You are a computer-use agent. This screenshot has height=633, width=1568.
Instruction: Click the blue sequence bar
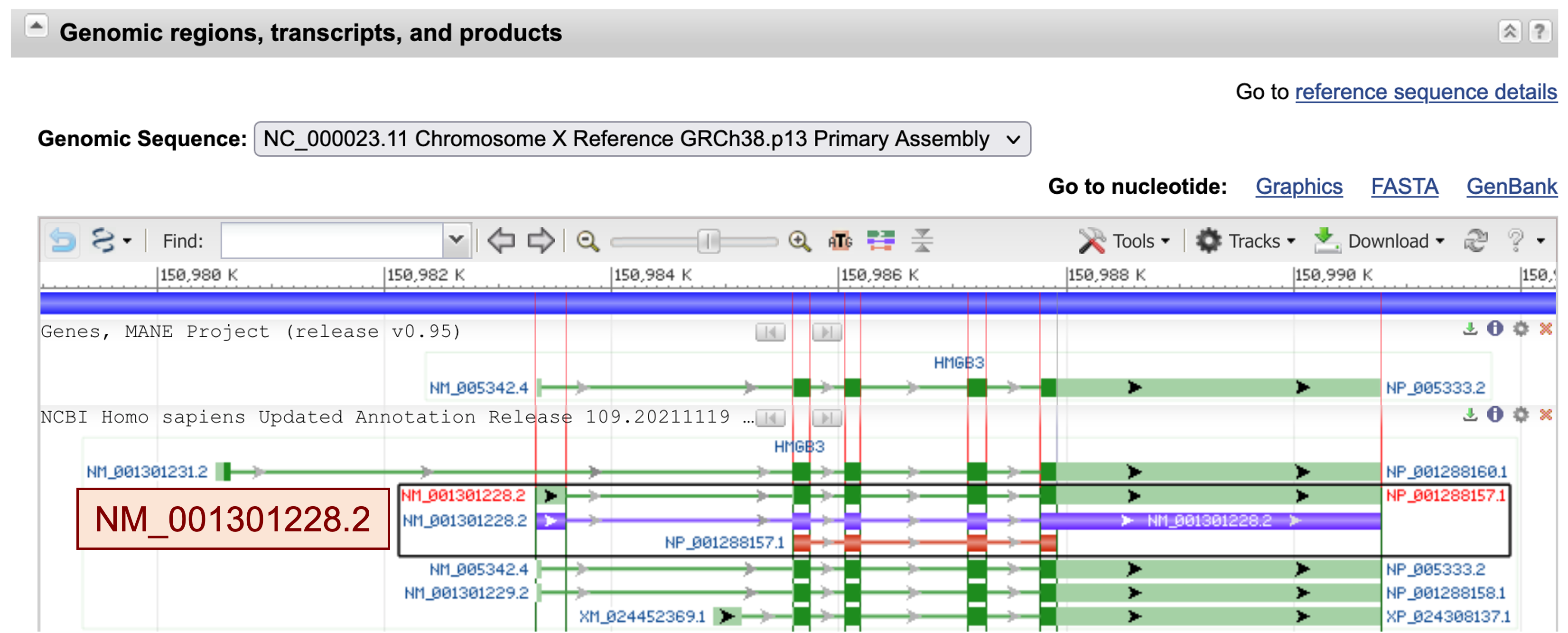[x=797, y=303]
